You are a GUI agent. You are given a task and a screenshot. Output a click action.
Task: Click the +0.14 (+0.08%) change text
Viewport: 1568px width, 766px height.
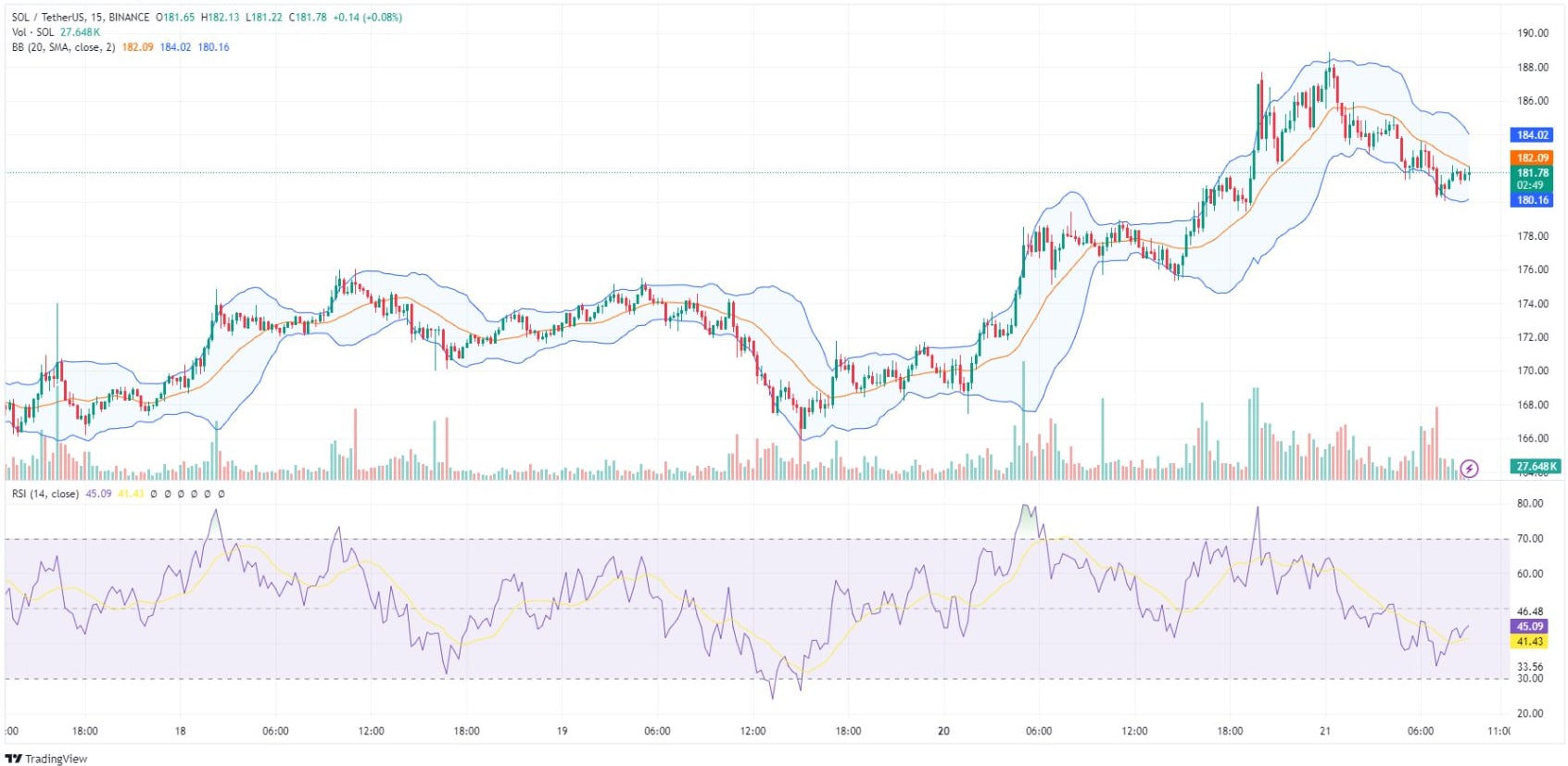pyautogui.click(x=368, y=18)
